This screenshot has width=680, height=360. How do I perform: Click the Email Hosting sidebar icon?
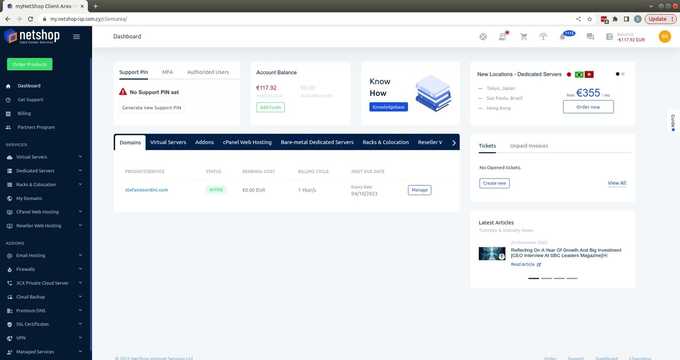(10, 255)
